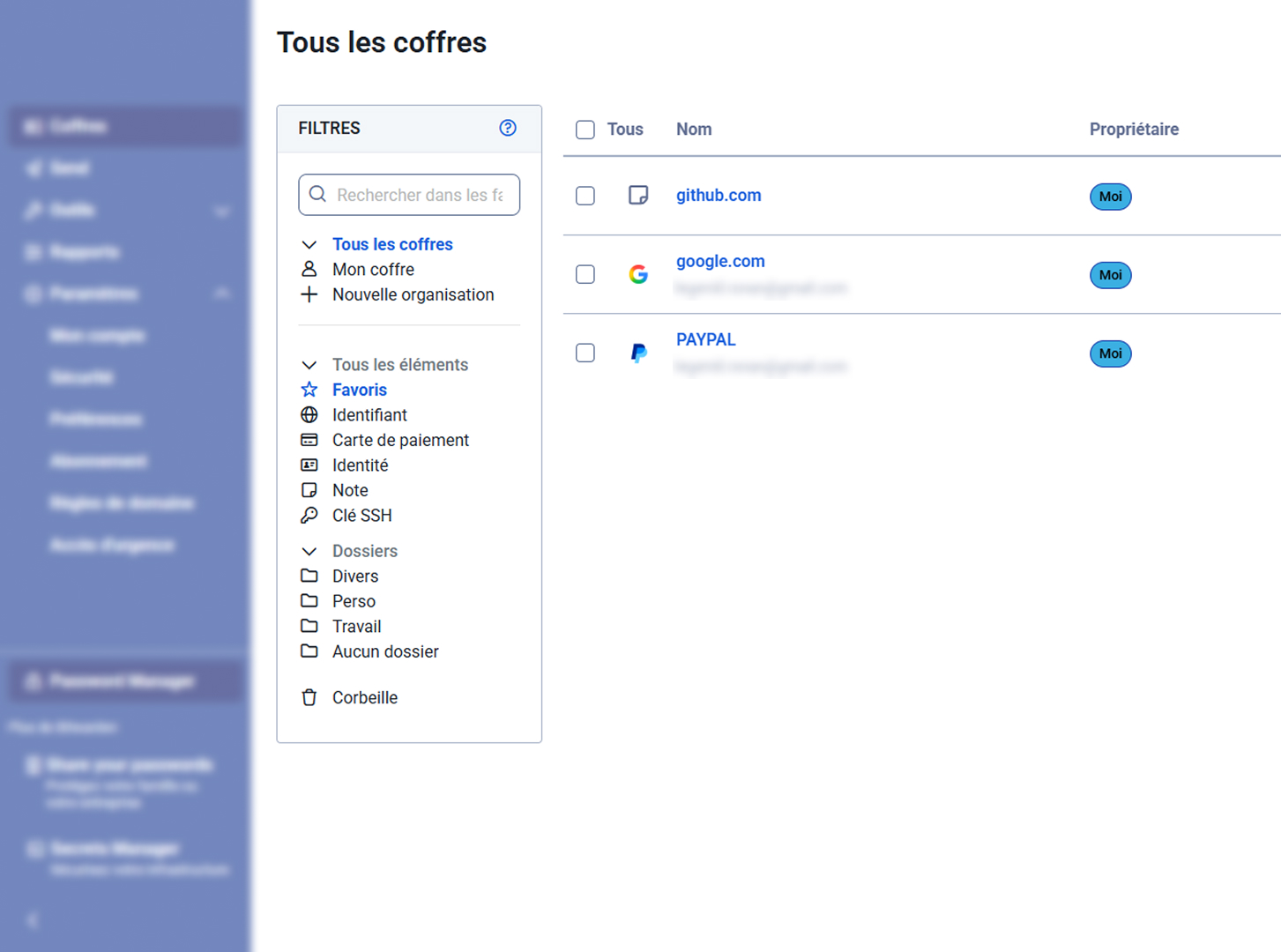1281x952 pixels.
Task: Collapse the chevron beside Tous les éléments
Action: point(309,365)
